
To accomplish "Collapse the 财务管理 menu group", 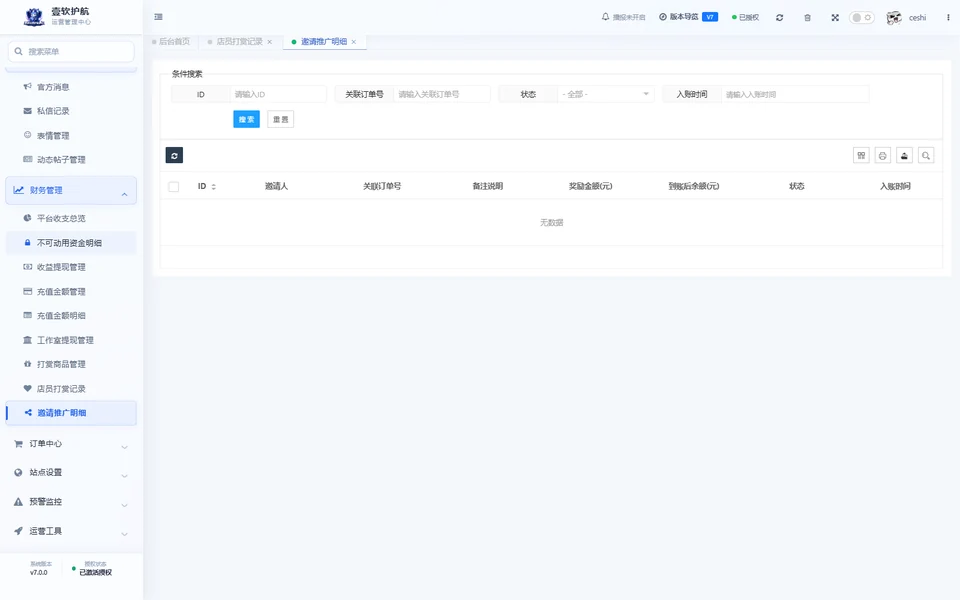I will coord(71,190).
